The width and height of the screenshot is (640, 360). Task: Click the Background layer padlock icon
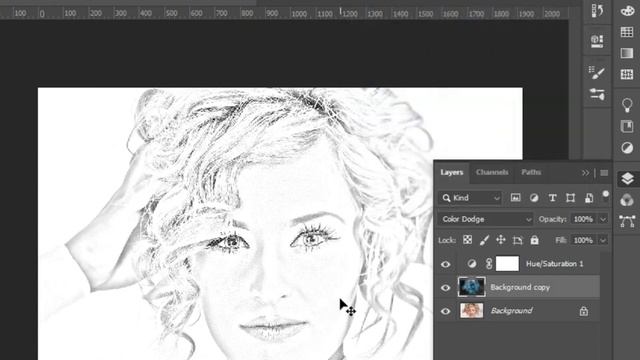[584, 311]
